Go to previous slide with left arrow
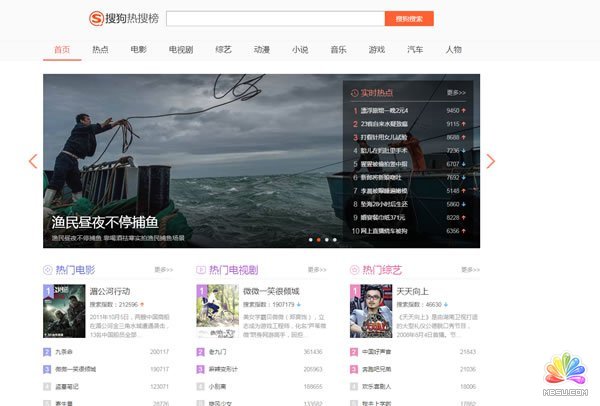This screenshot has width=600, height=406. tap(33, 161)
